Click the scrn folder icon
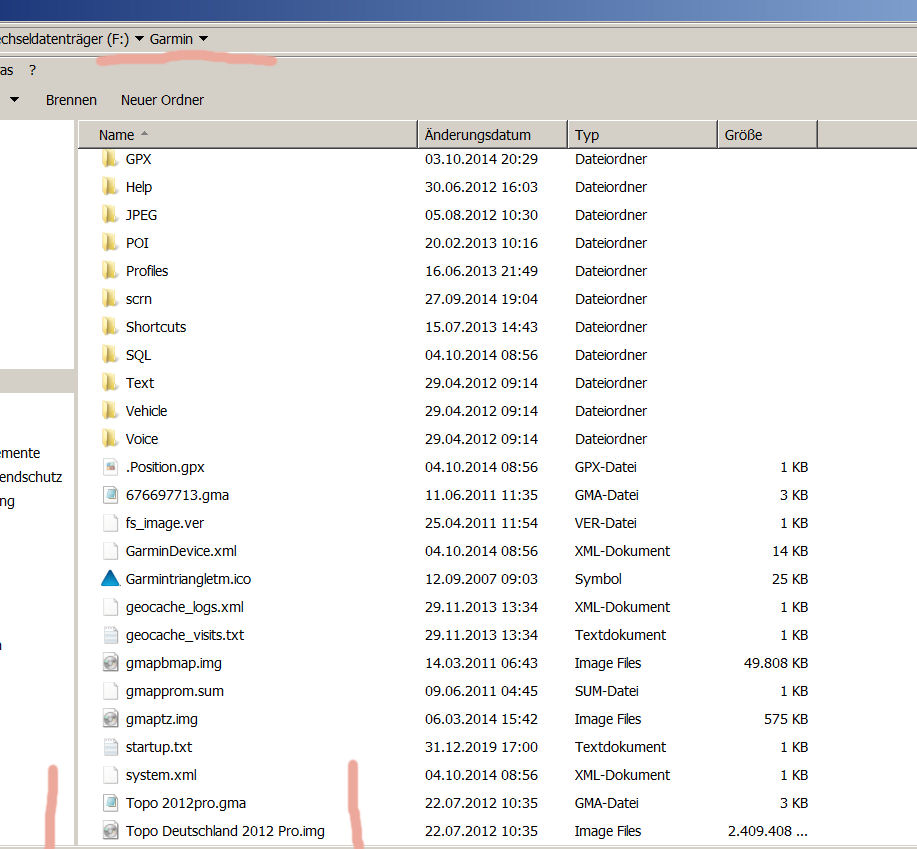Image resolution: width=917 pixels, height=849 pixels. (x=109, y=299)
